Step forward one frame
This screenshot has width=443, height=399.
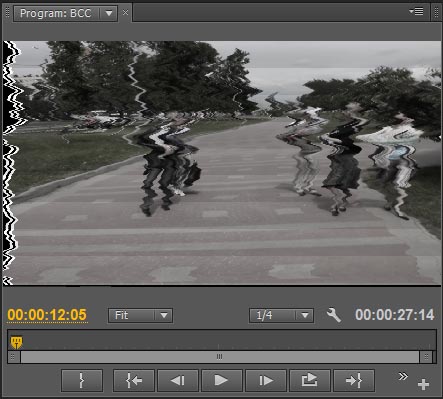coord(266,380)
